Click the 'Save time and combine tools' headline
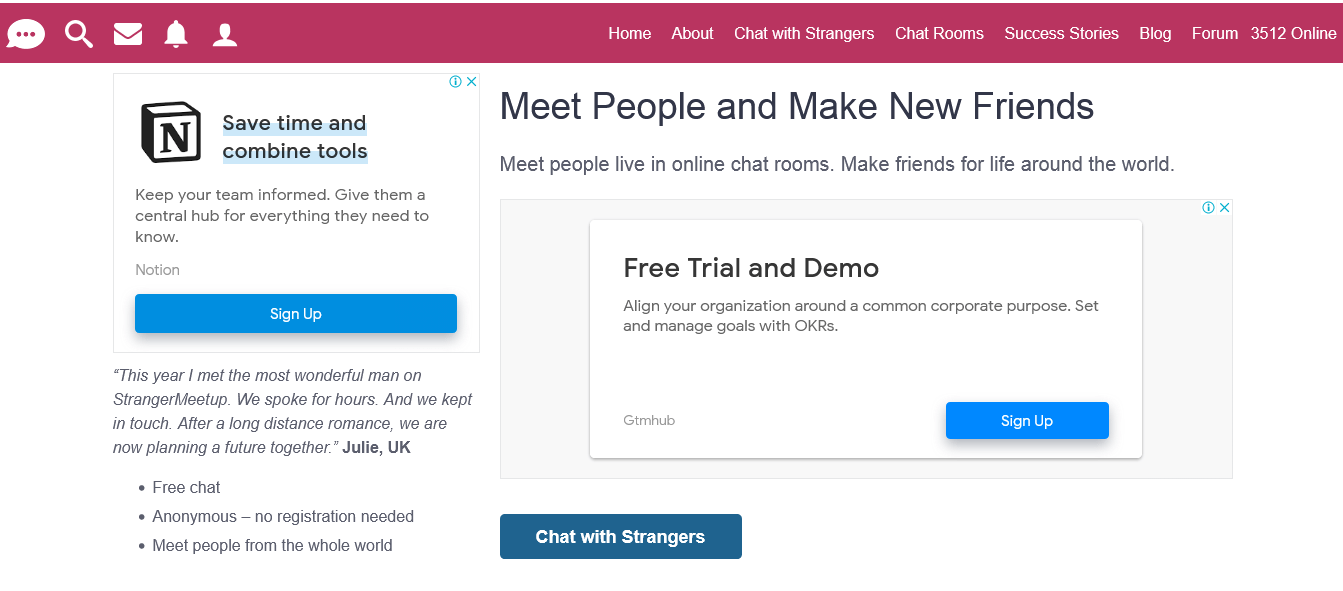Viewport: 1343px width, 591px height. click(295, 137)
